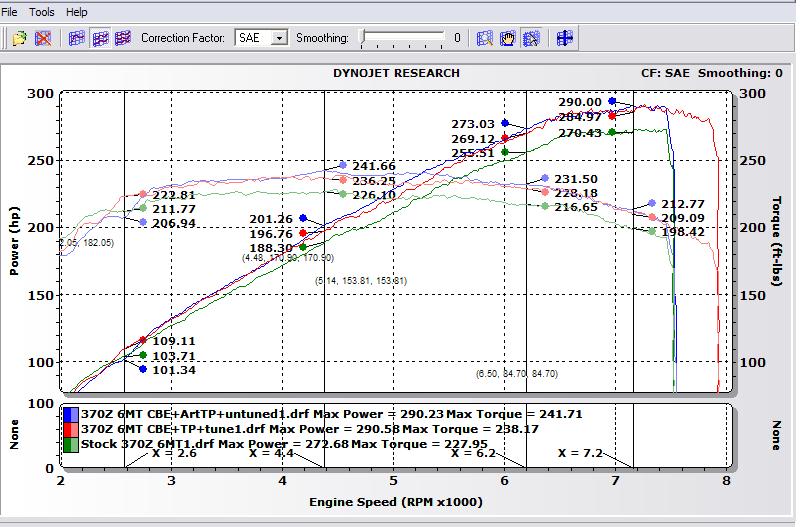Open the Help menu
The width and height of the screenshot is (800, 527).
tap(77, 12)
